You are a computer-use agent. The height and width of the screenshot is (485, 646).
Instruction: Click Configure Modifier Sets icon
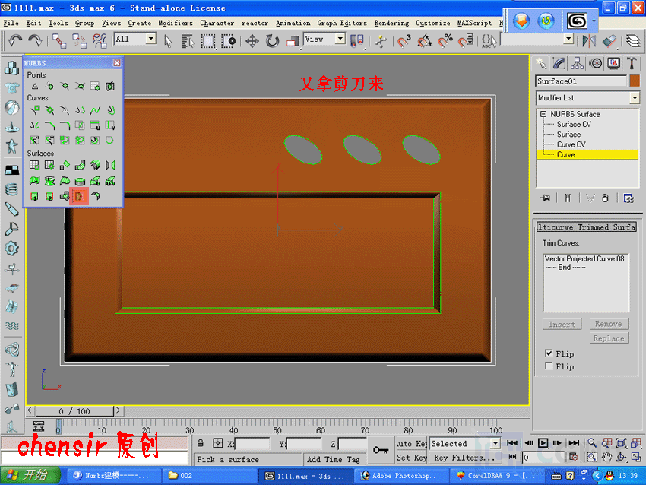pos(628,198)
